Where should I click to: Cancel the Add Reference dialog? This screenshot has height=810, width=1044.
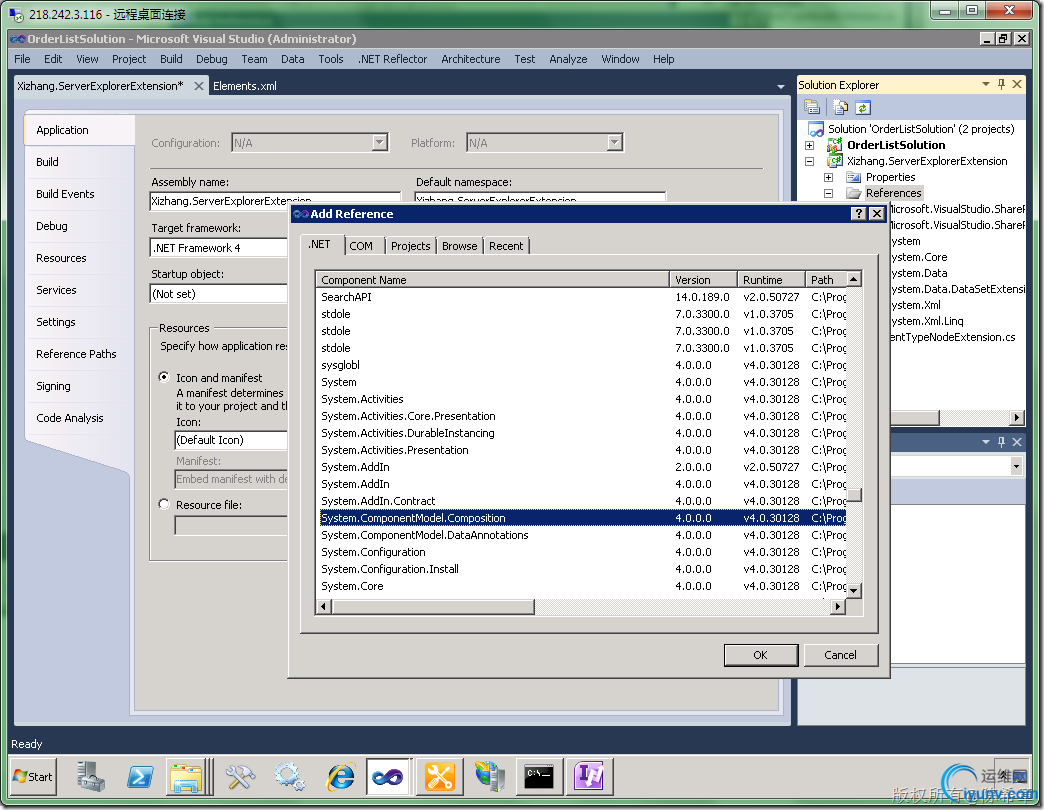[x=840, y=655]
